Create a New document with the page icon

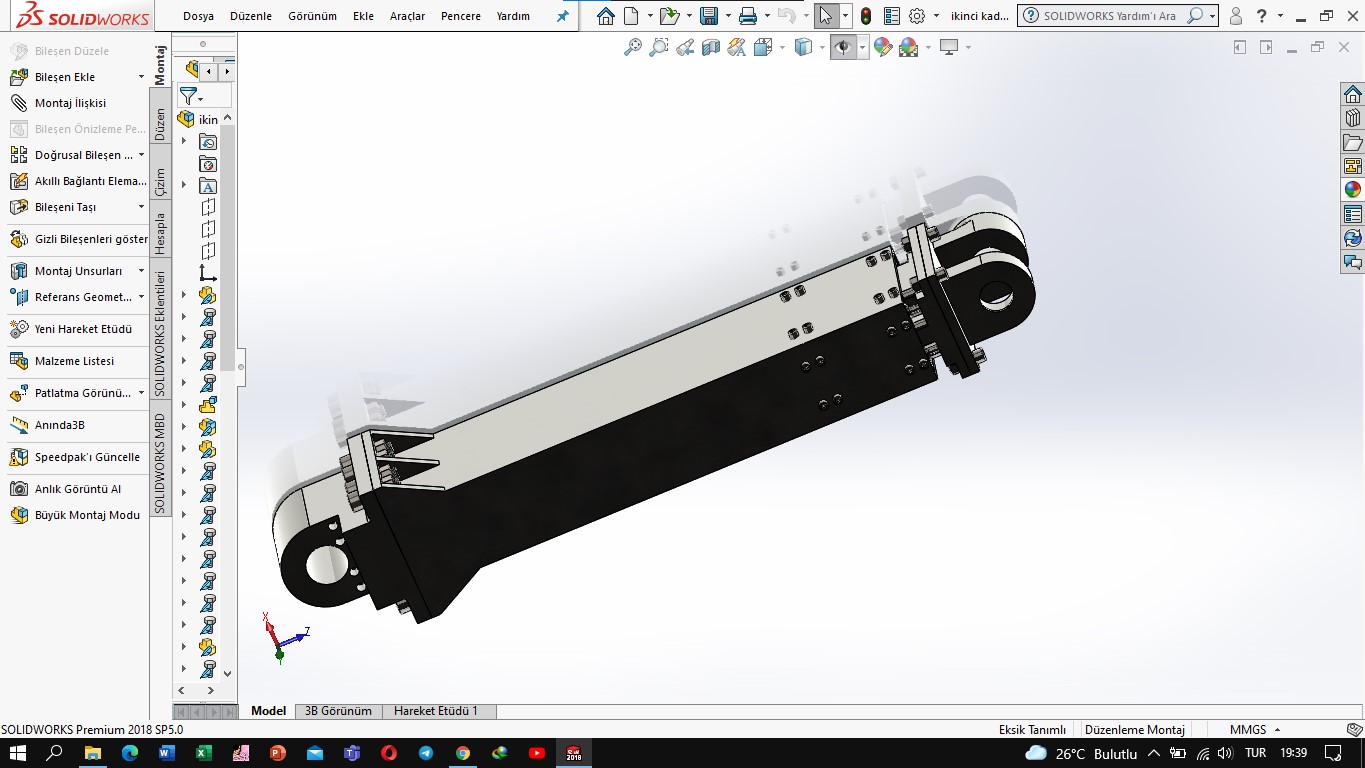631,16
